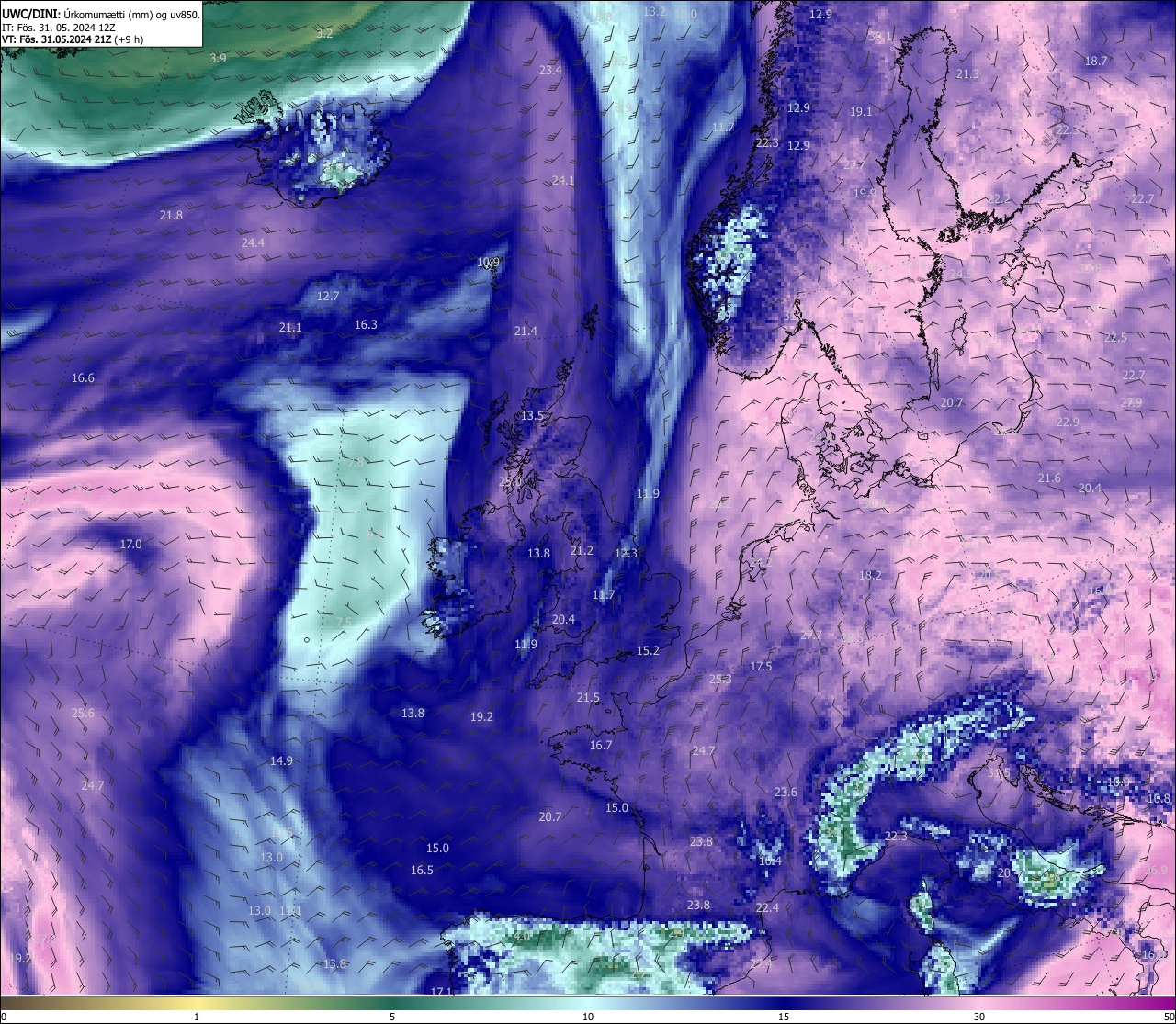Select the 13.5 value over Scotland
The height and width of the screenshot is (1024, 1176).
[533, 415]
